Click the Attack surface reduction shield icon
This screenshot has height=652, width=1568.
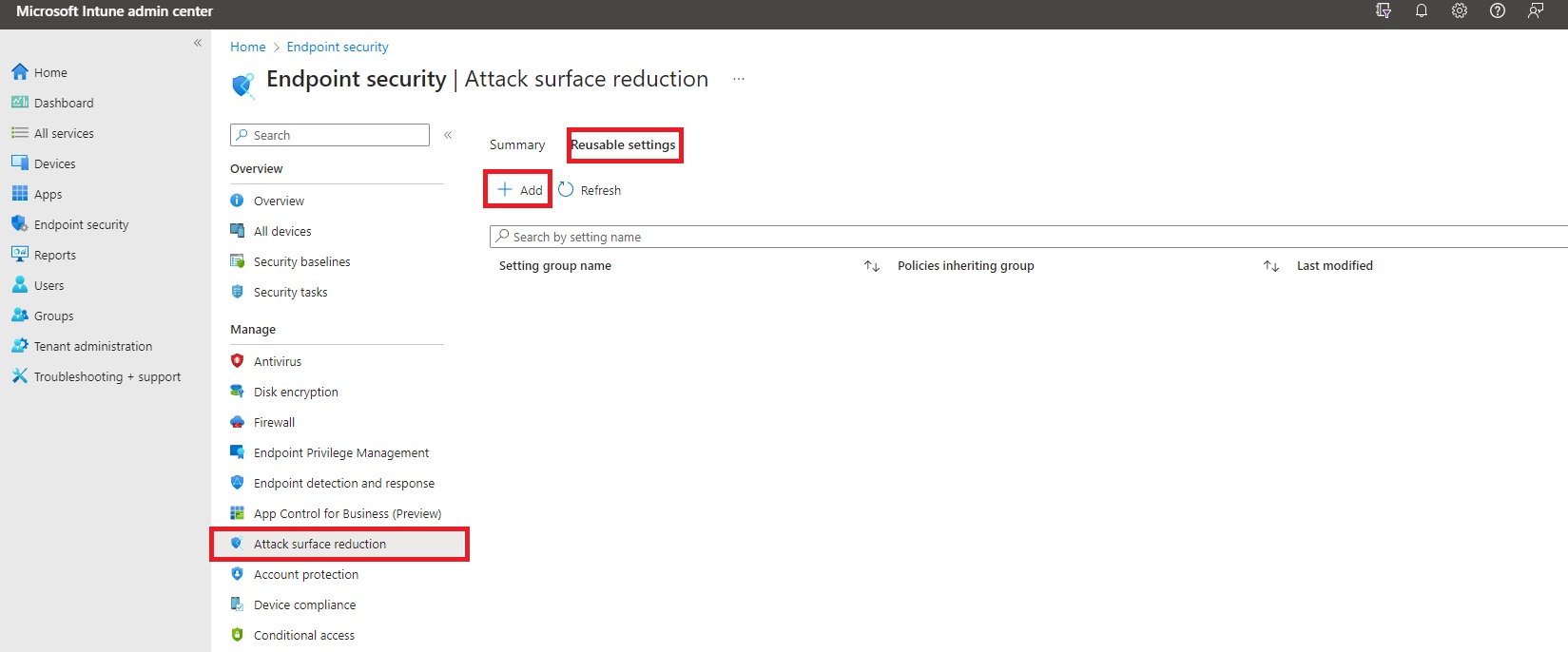[238, 544]
